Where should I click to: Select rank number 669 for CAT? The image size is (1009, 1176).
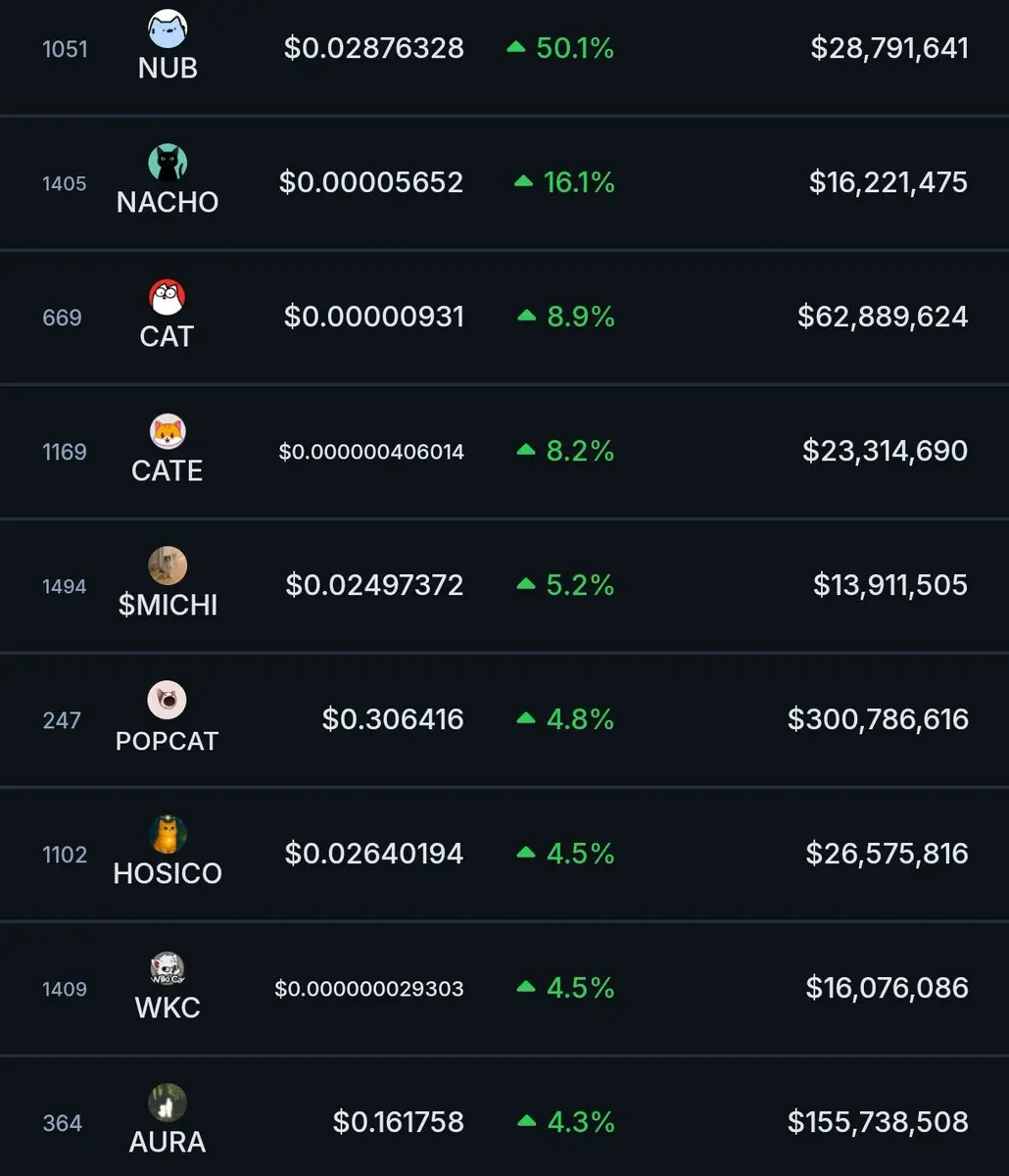pos(62,318)
